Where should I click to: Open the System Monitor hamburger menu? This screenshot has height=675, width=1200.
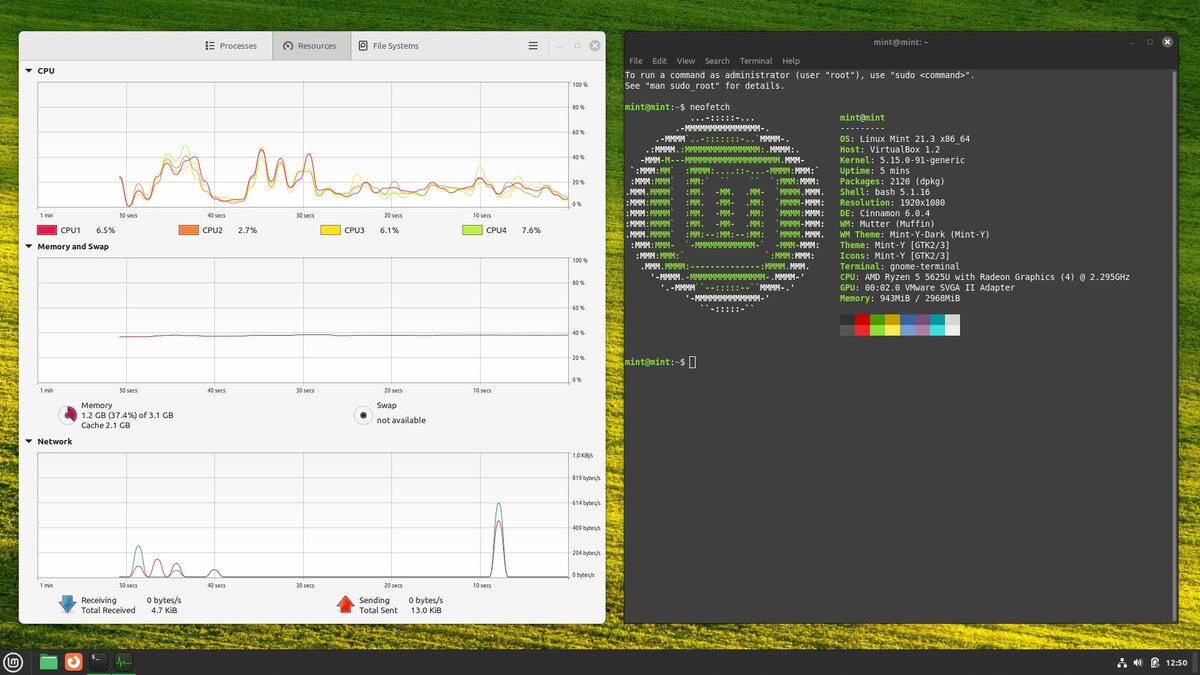click(533, 46)
